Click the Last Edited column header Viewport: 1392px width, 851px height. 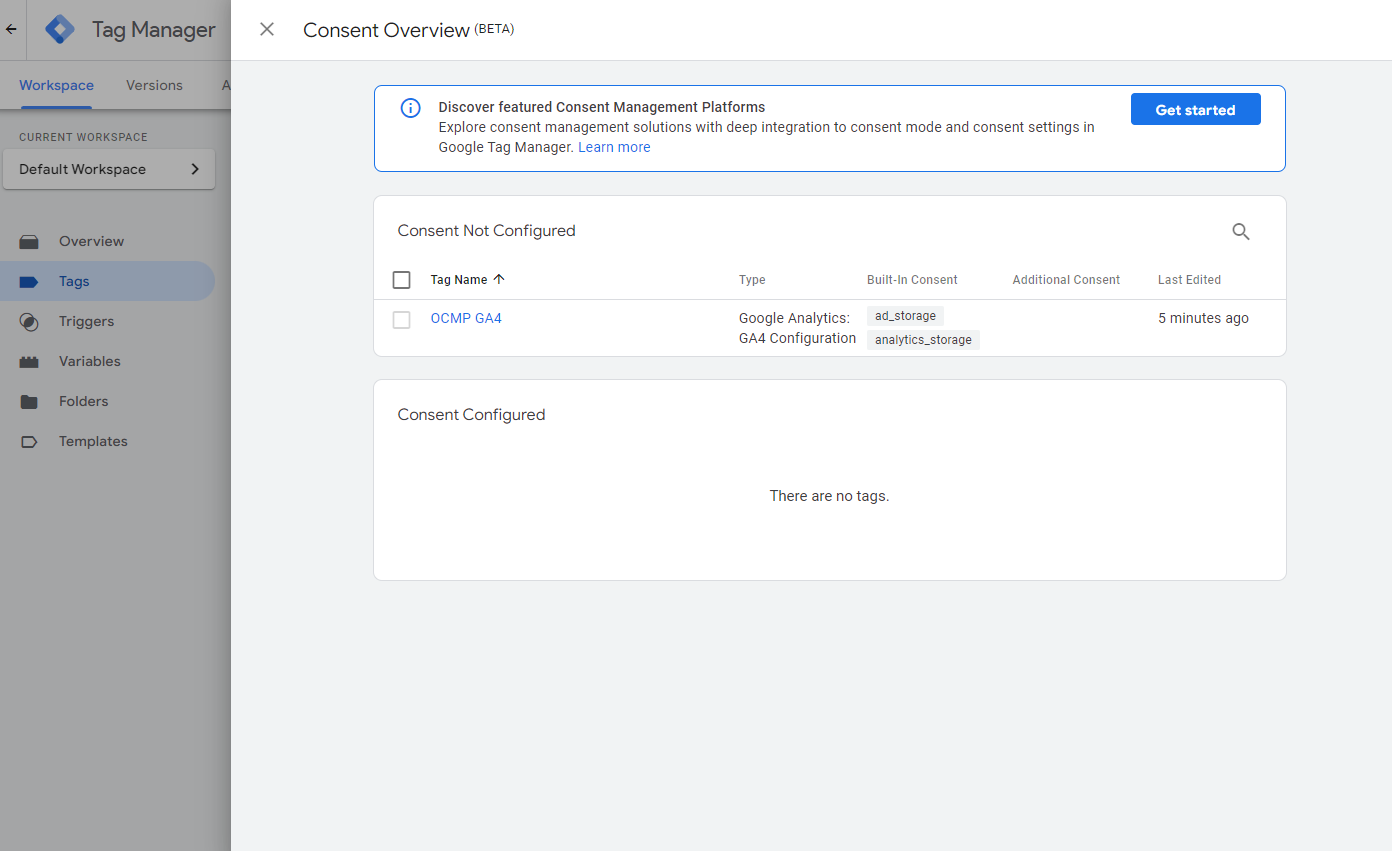pyautogui.click(x=1189, y=280)
